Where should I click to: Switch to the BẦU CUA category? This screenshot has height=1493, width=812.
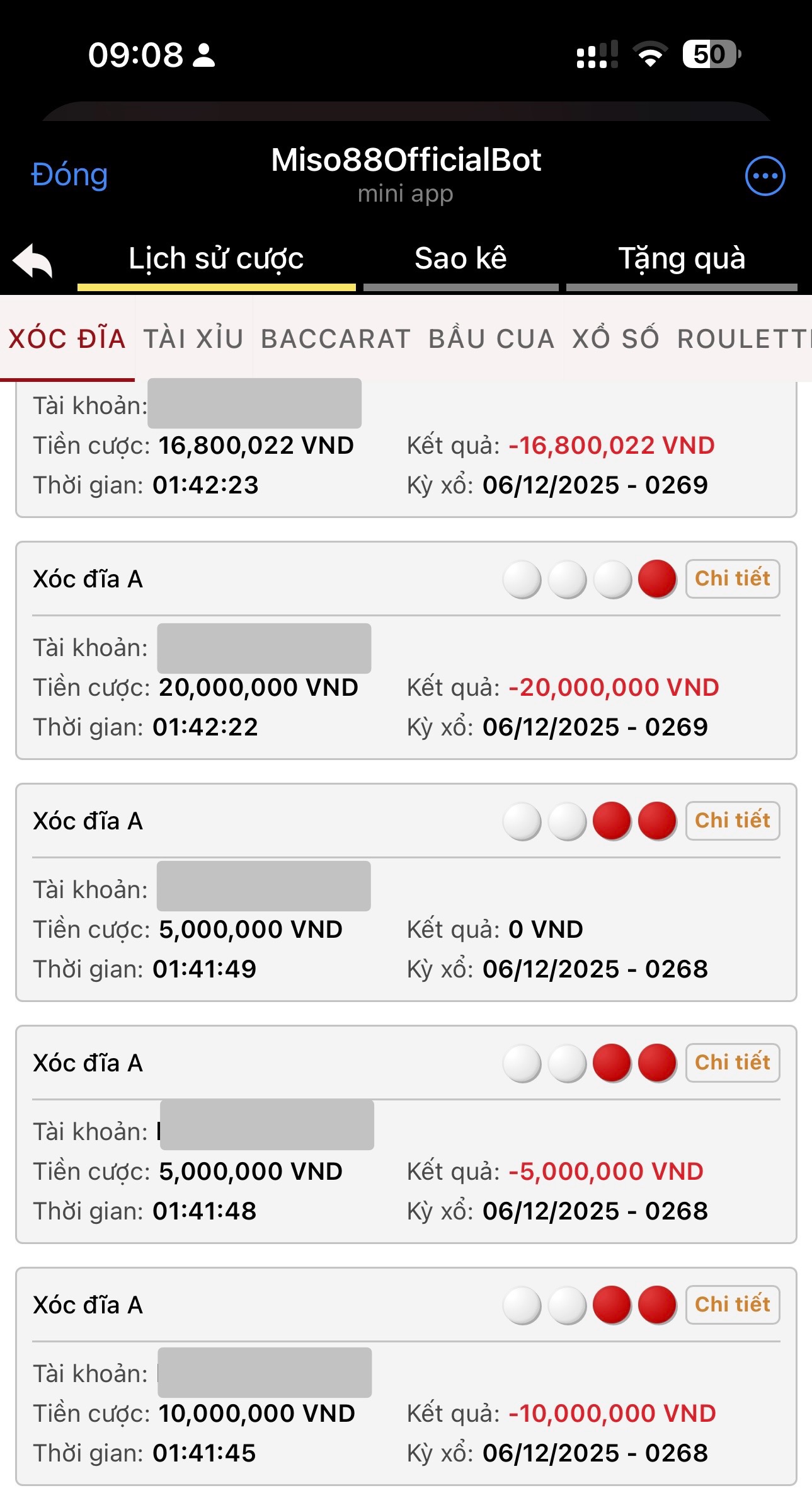pyautogui.click(x=491, y=339)
